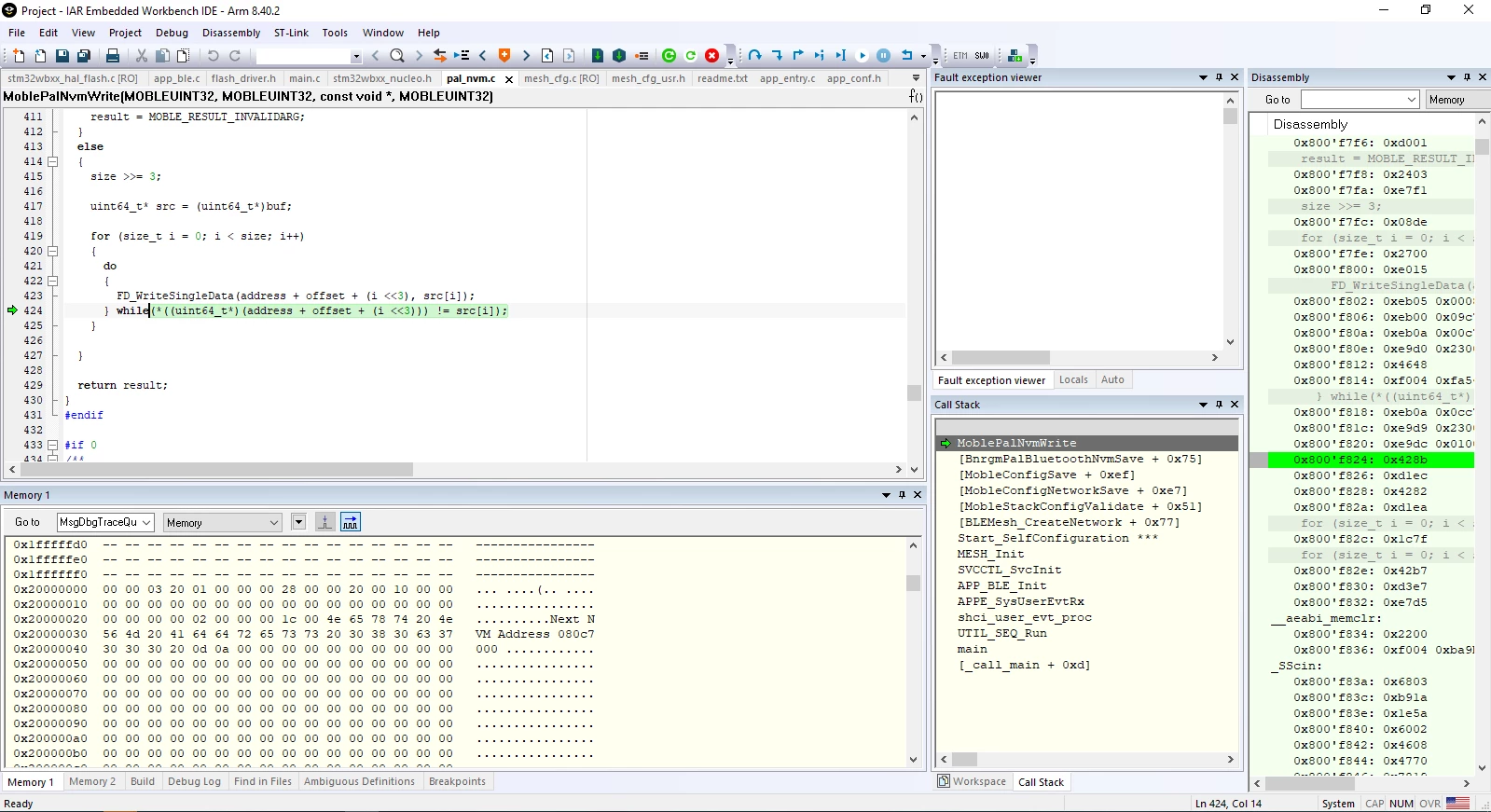Viewport: 1491px width, 812px height.
Task: Click the Step Out debug icon
Action: pyautogui.click(x=798, y=56)
